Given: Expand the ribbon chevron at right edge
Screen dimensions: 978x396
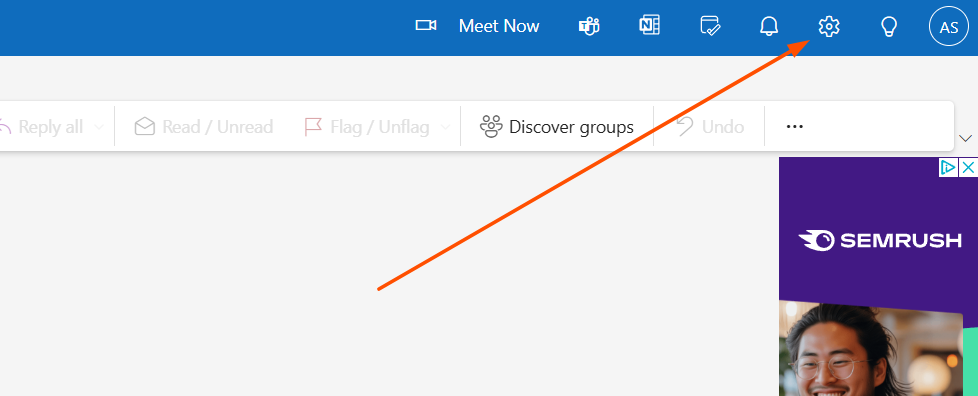Looking at the screenshot, I should (966, 138).
